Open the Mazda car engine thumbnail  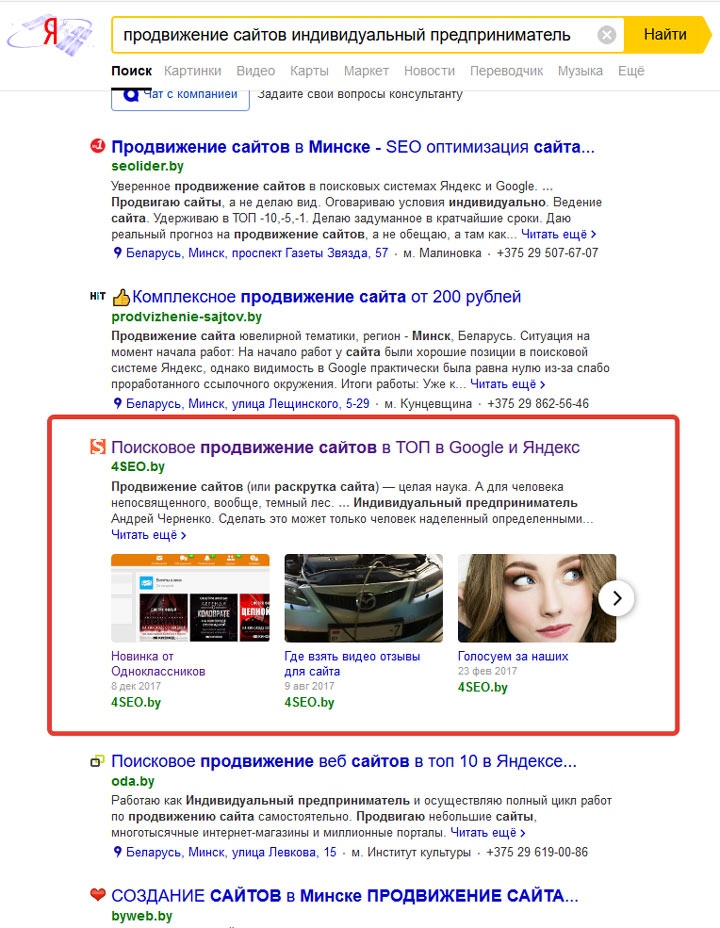click(363, 598)
